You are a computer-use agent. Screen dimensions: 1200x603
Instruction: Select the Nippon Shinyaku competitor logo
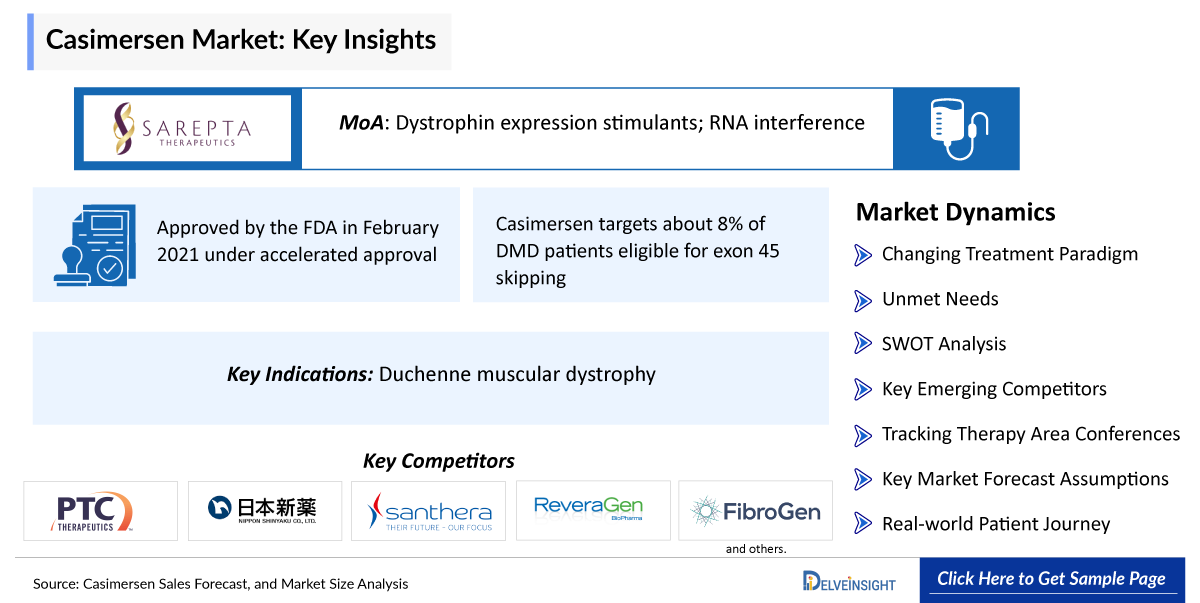(x=264, y=511)
